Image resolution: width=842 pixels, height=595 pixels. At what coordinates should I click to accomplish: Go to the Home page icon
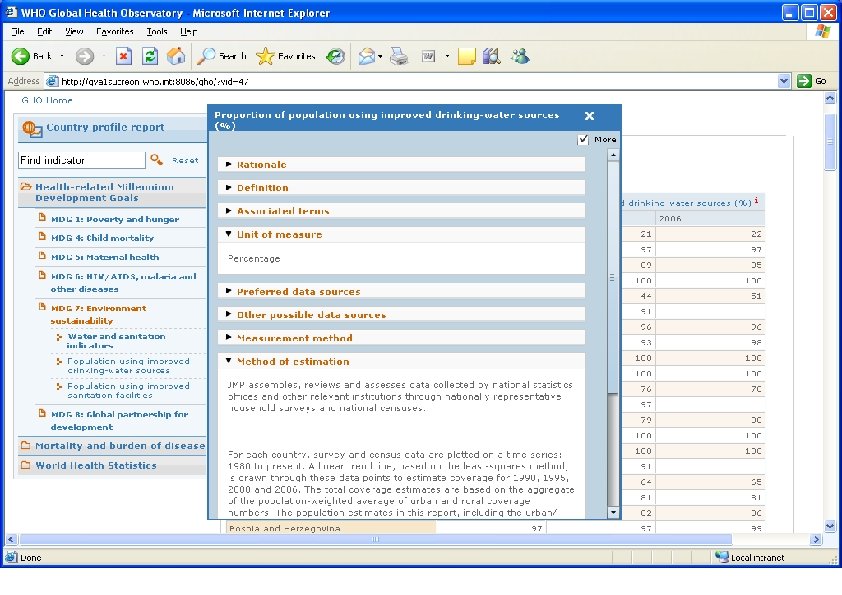[176, 56]
